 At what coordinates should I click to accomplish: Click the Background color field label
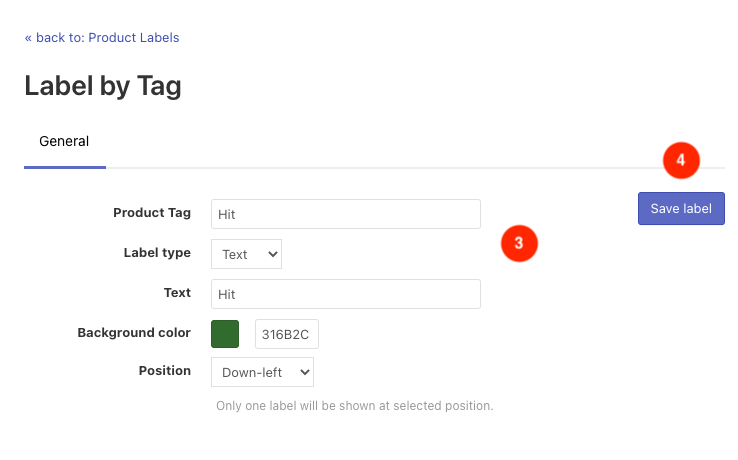pyautogui.click(x=134, y=333)
